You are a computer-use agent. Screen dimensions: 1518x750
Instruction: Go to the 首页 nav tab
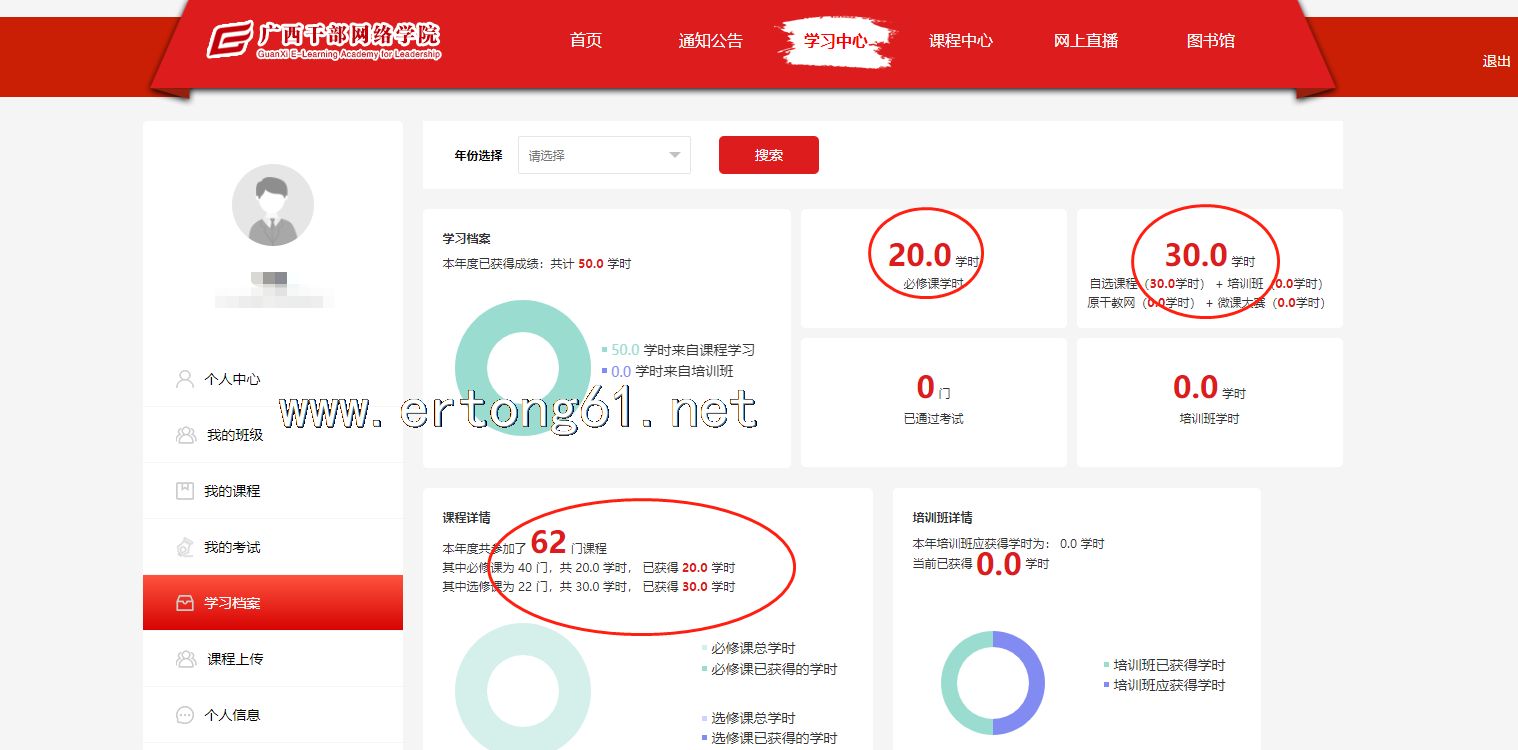[586, 41]
